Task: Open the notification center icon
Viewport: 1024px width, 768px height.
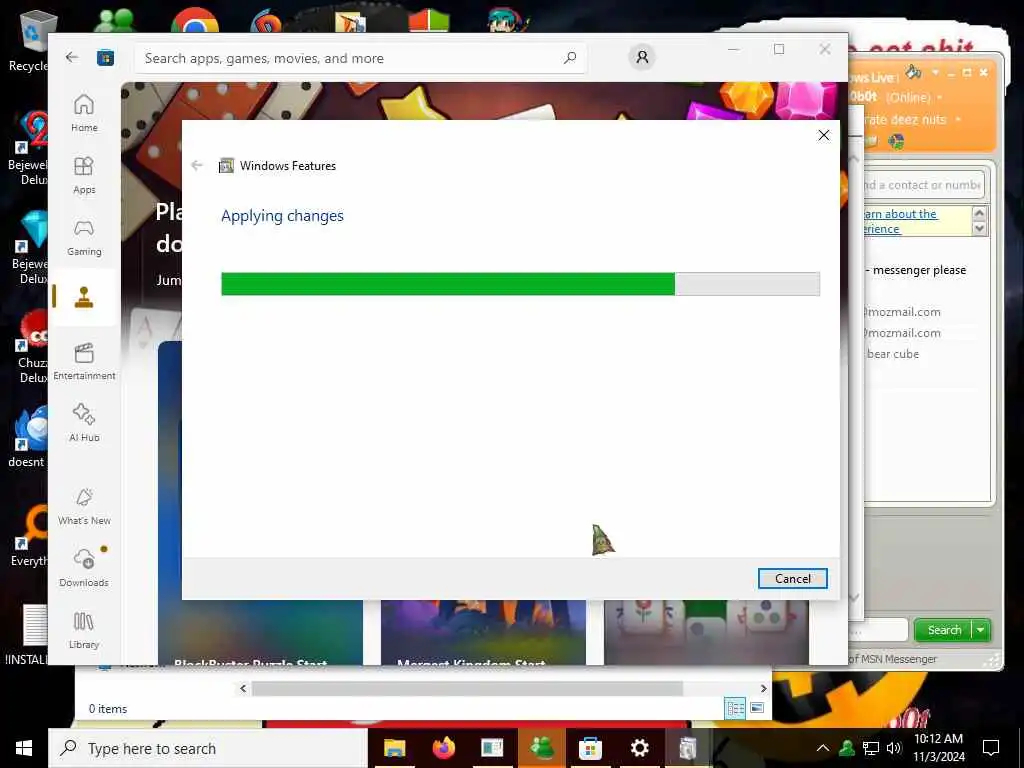Action: [x=991, y=748]
